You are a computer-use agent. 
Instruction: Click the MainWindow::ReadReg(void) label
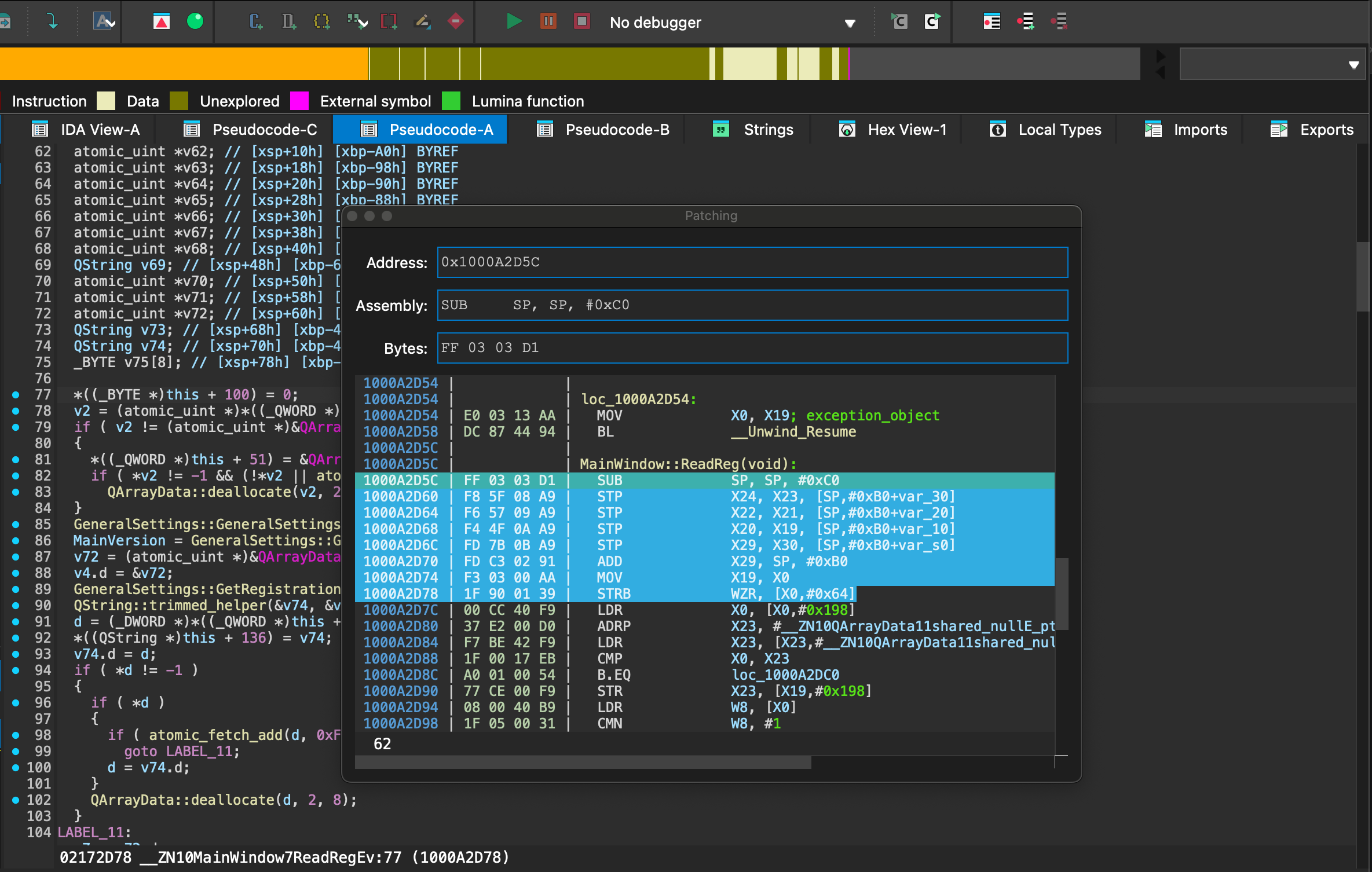688,464
